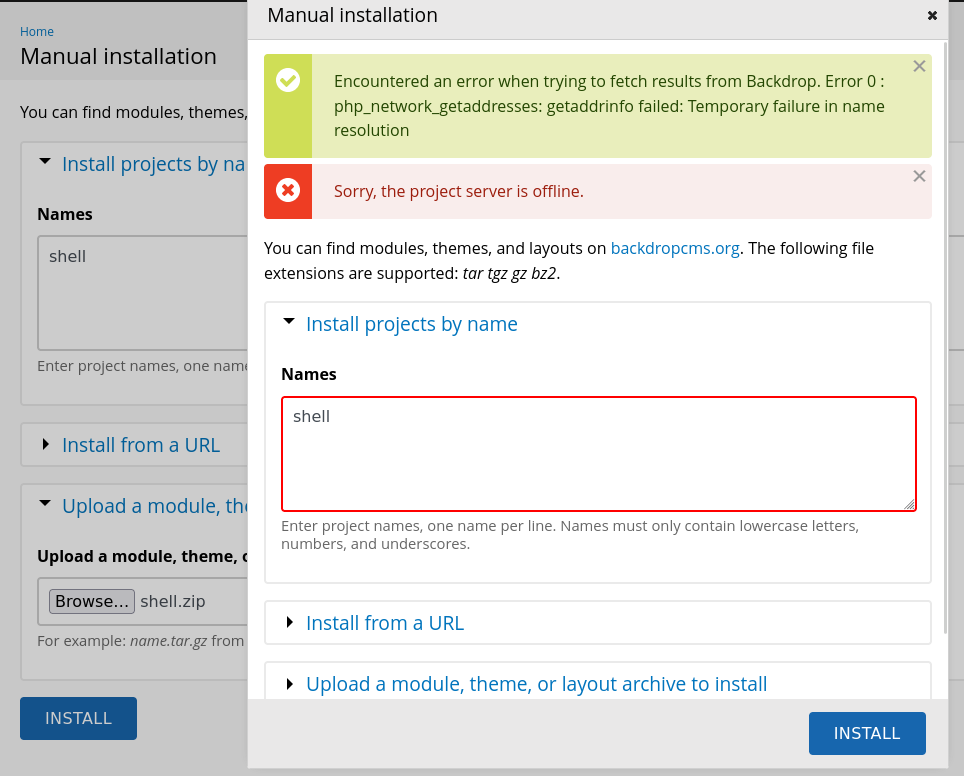Close the Manual installation dialog
Image resolution: width=964 pixels, height=776 pixels.
[x=932, y=16]
